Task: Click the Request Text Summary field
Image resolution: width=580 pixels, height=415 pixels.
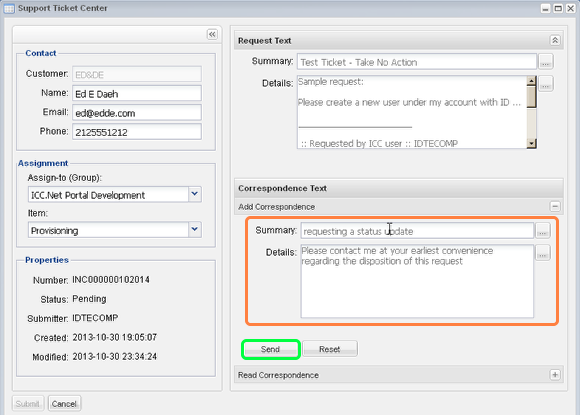Action: point(417,62)
